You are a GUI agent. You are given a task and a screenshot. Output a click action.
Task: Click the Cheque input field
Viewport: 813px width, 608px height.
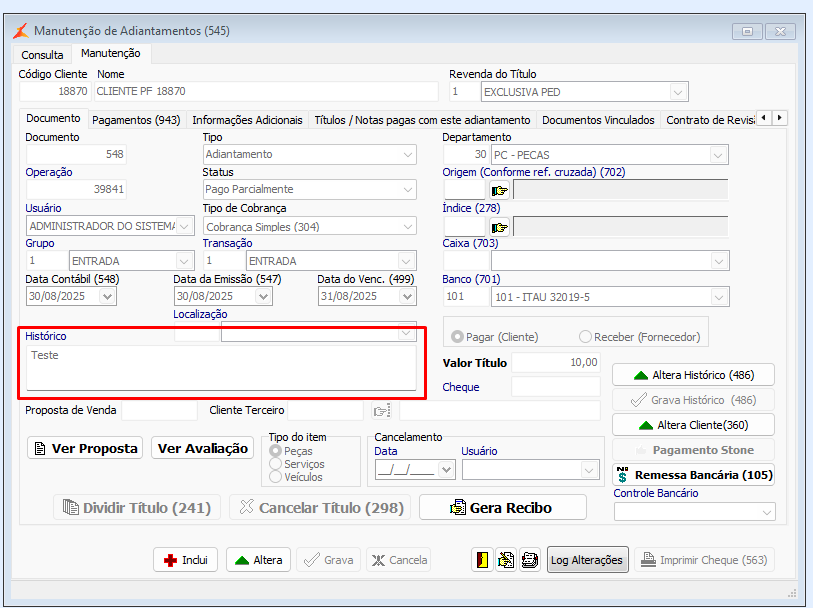pyautogui.click(x=556, y=387)
